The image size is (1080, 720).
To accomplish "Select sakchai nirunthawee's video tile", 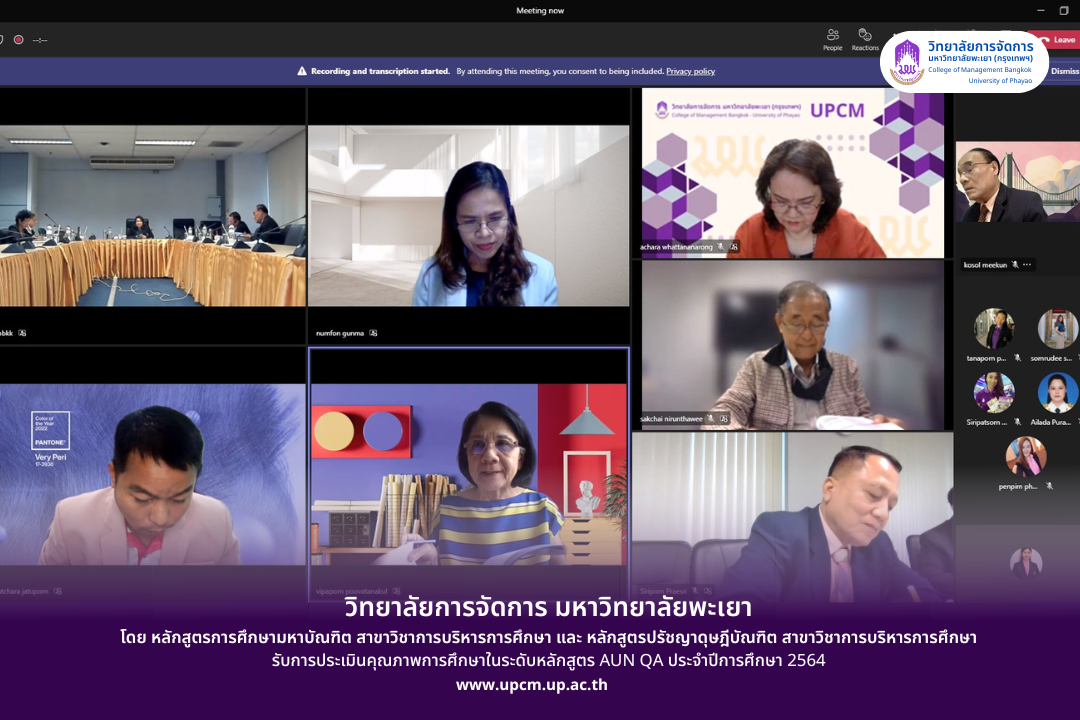I will (793, 344).
